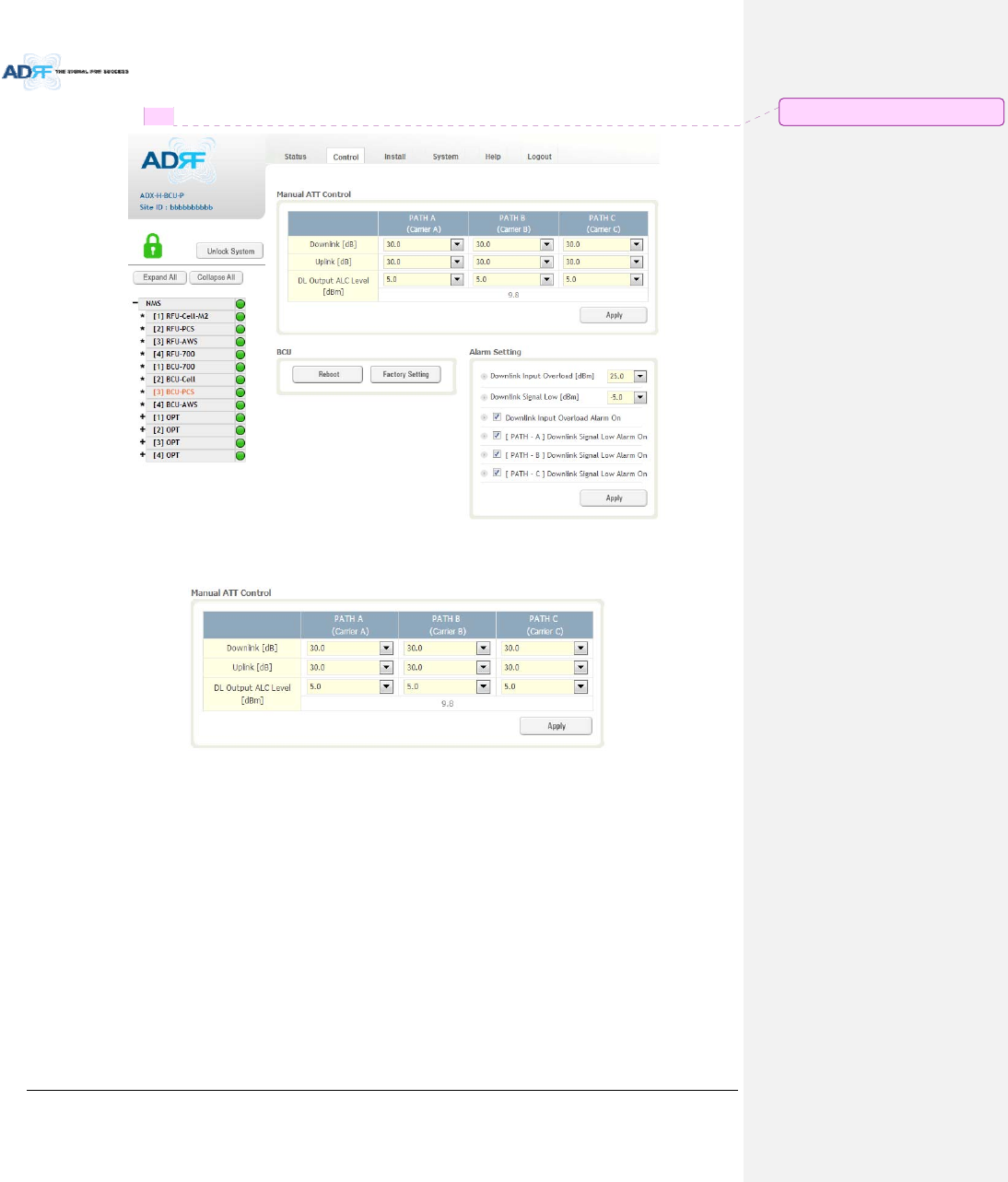Image resolution: width=1008 pixels, height=1182 pixels.
Task: Open the Install tab
Action: [395, 157]
